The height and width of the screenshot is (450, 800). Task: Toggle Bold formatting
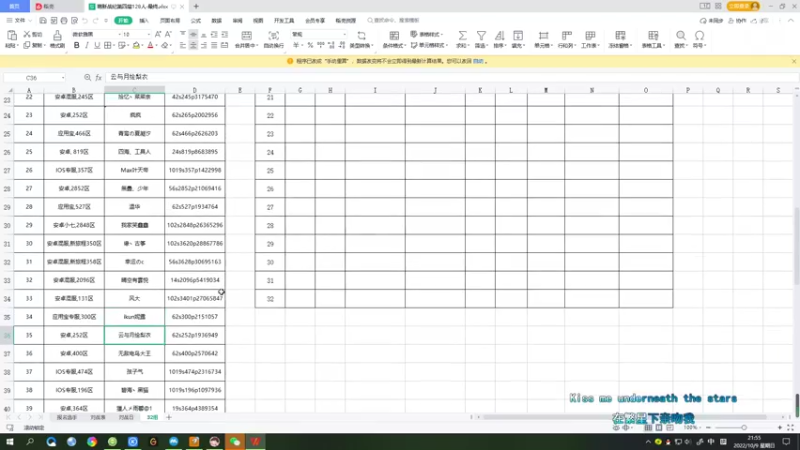77,45
